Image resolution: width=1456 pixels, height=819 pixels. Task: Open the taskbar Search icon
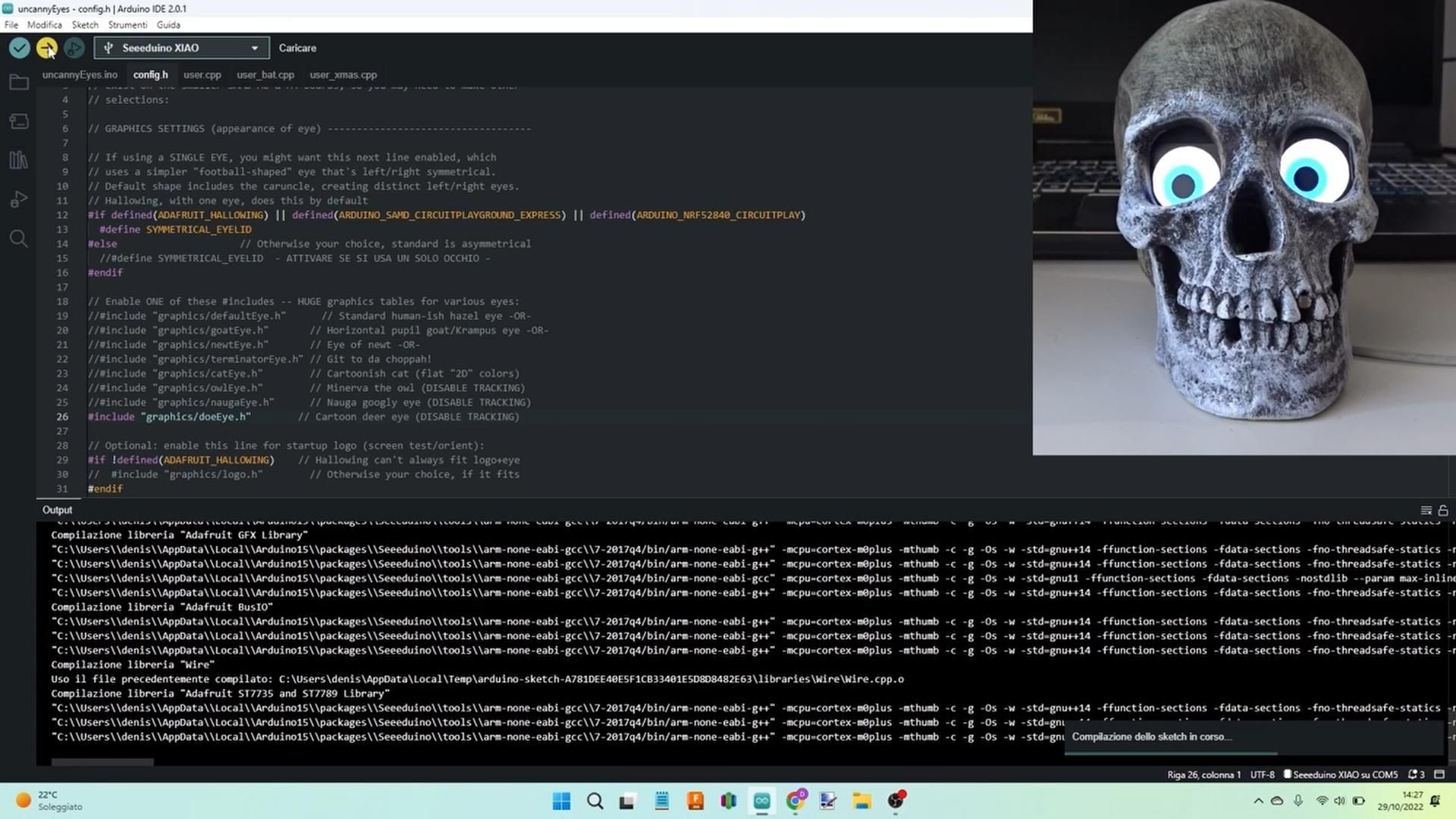(x=595, y=801)
